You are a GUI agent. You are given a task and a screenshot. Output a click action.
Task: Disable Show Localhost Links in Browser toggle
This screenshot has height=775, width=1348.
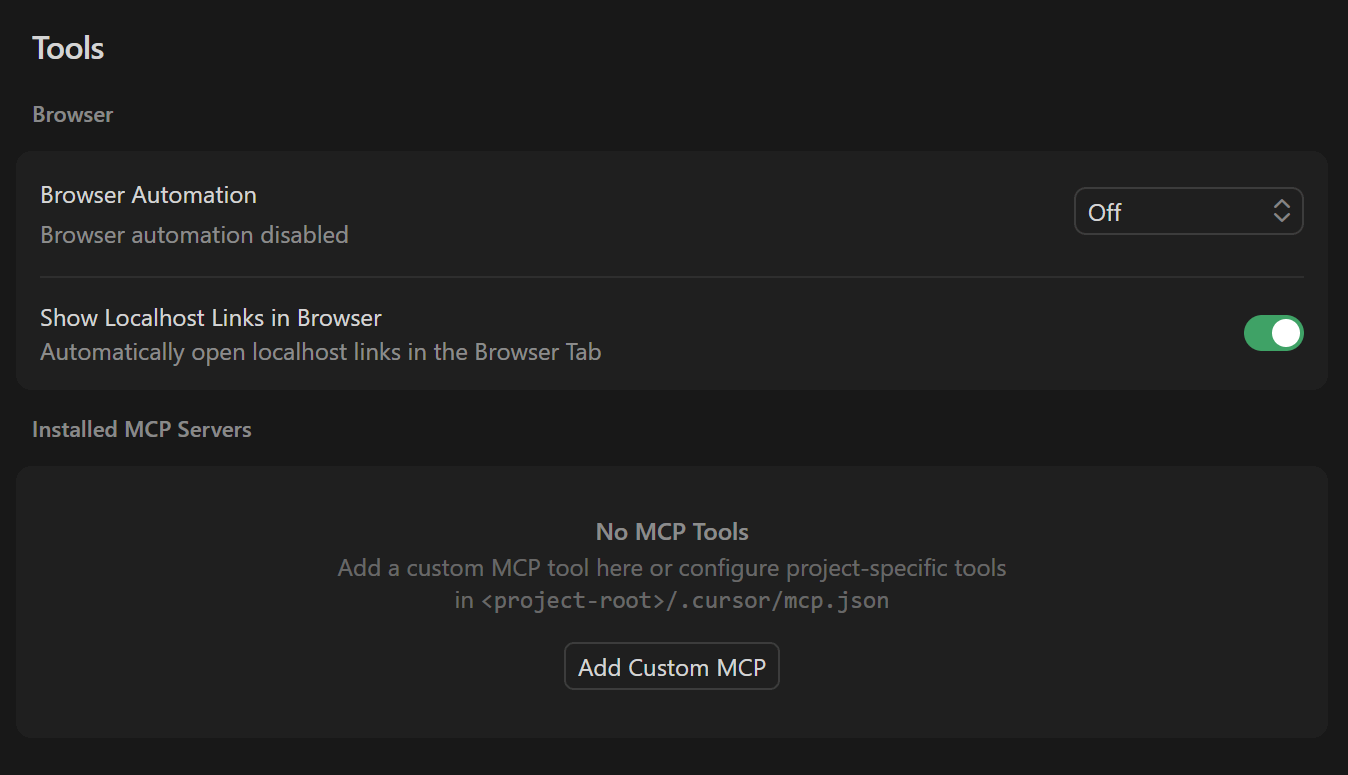1273,333
